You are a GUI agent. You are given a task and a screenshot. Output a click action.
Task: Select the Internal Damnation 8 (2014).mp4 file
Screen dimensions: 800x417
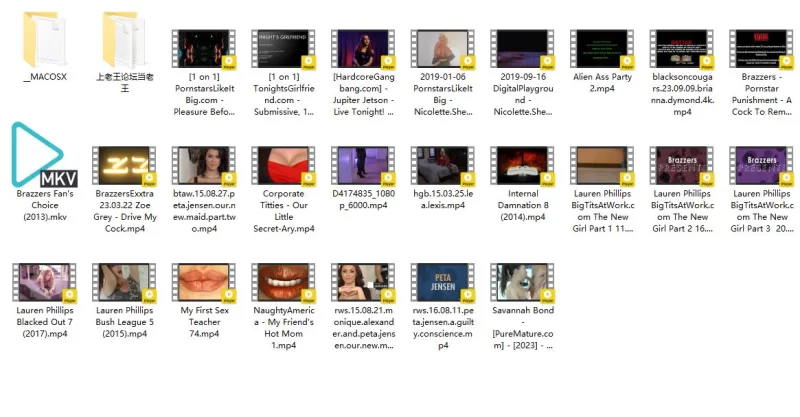522,166
